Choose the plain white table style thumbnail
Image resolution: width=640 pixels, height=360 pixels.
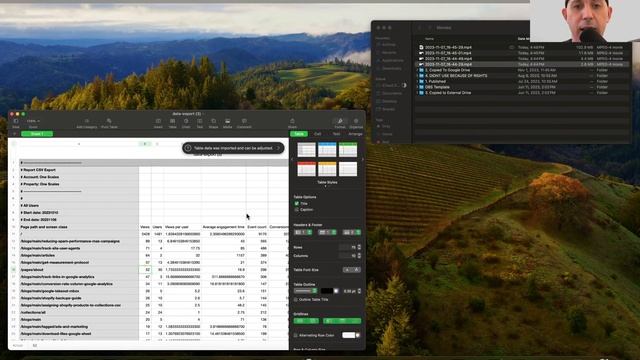coord(348,169)
